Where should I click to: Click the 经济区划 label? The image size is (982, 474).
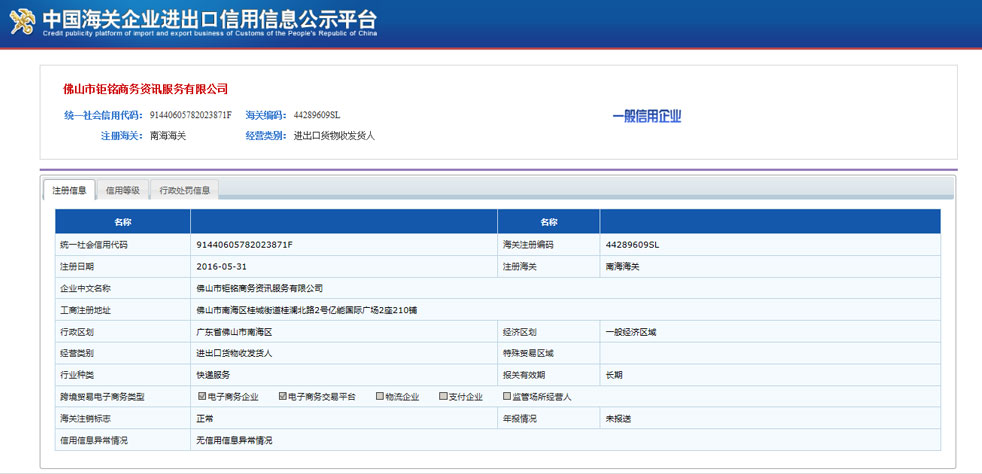(519, 332)
